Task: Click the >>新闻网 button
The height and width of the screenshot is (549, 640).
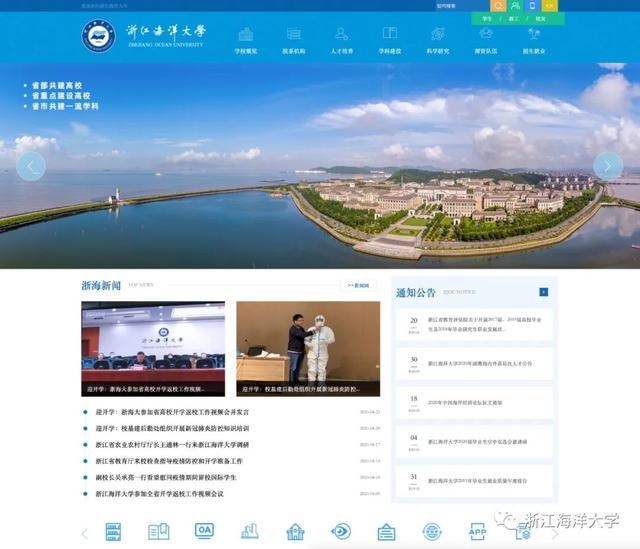Action: pos(358,285)
